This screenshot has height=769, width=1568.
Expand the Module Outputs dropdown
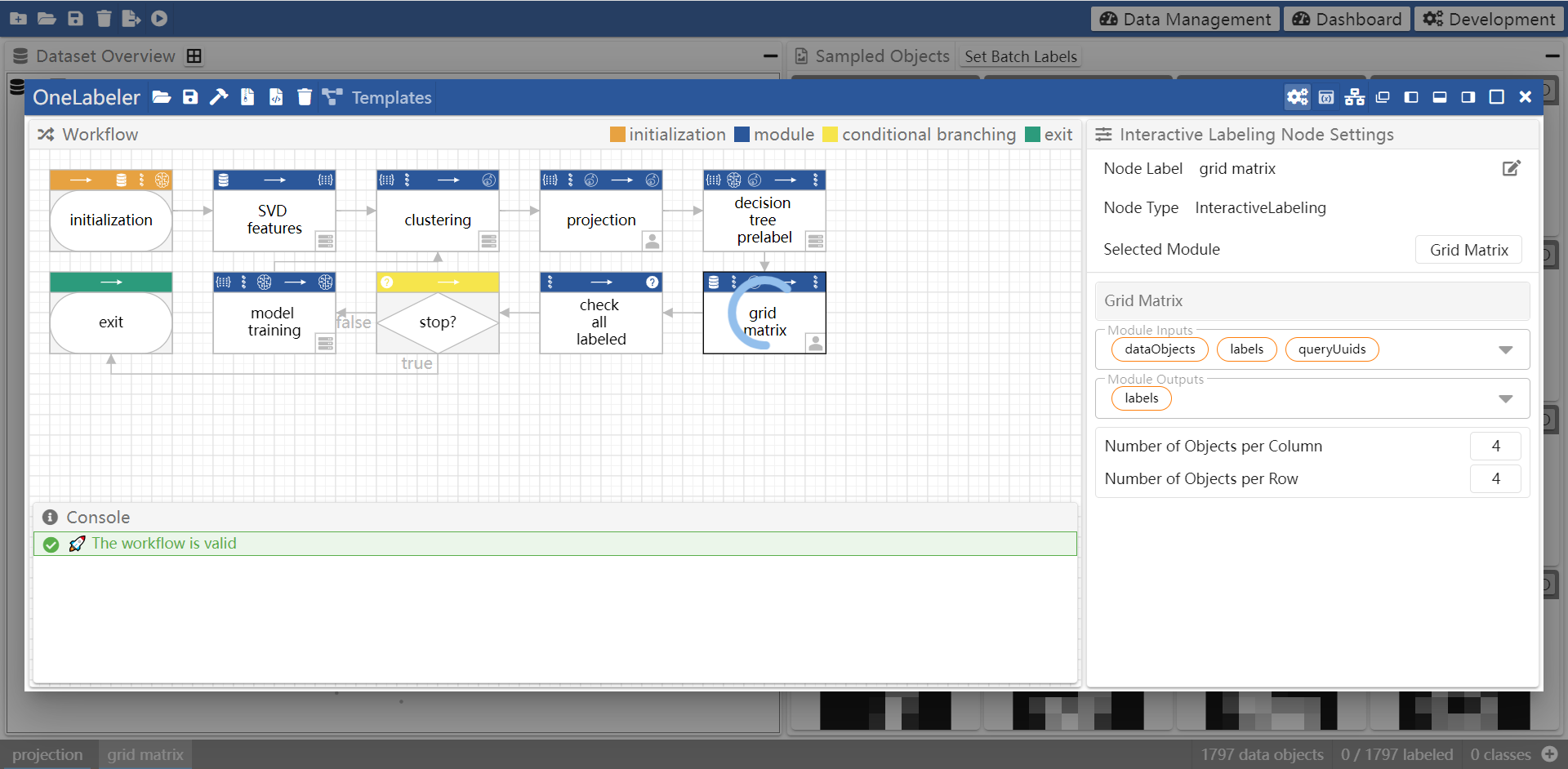point(1505,398)
